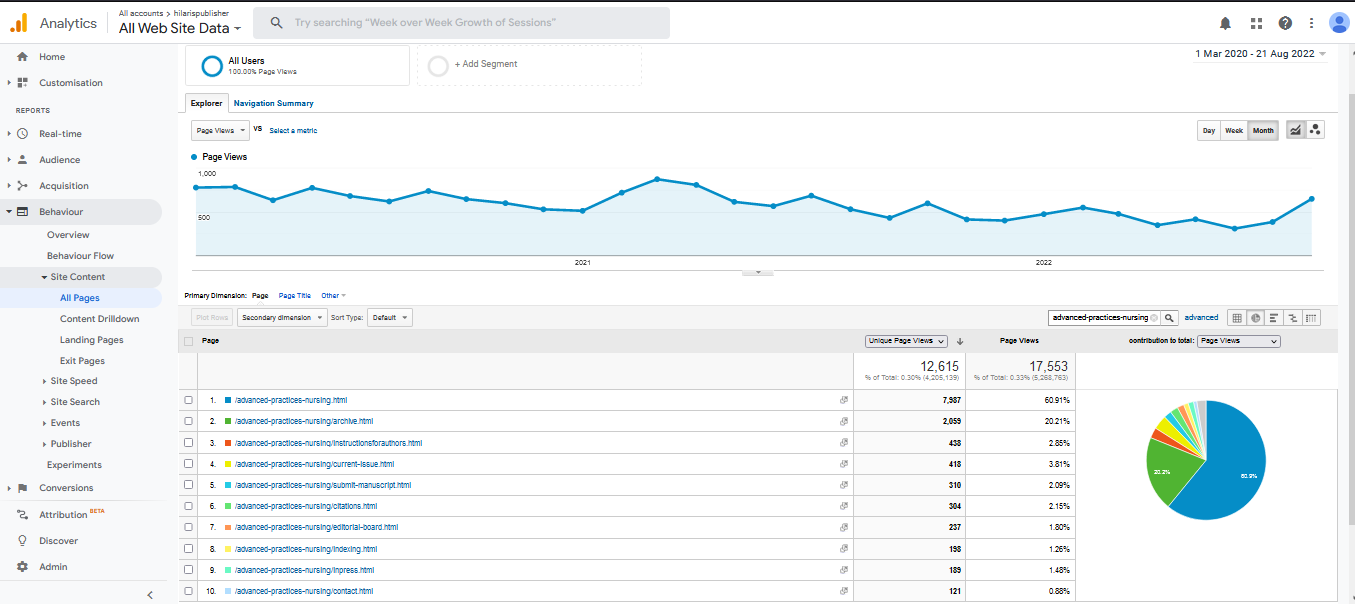Click the table filter search magnifier button
Image resolution: width=1355 pixels, height=604 pixels.
click(x=1170, y=317)
